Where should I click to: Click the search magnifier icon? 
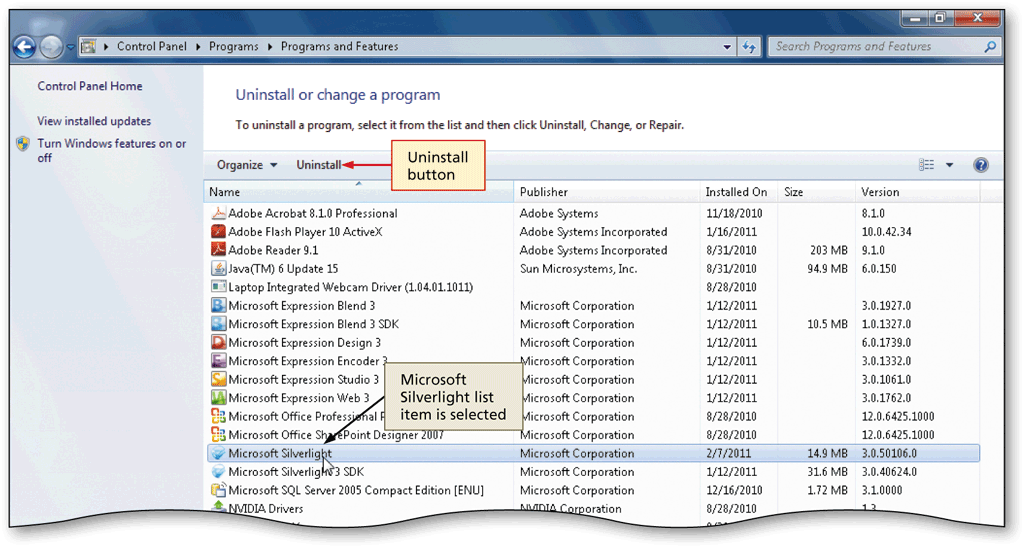(990, 46)
